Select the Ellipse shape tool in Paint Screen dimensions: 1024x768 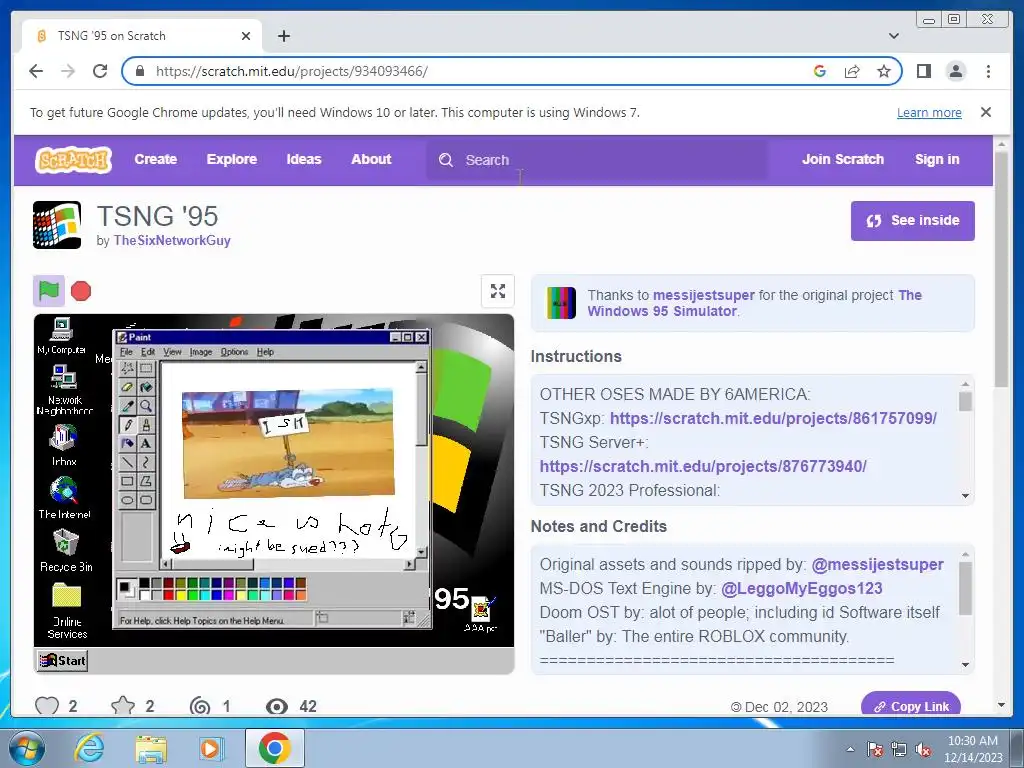click(127, 501)
